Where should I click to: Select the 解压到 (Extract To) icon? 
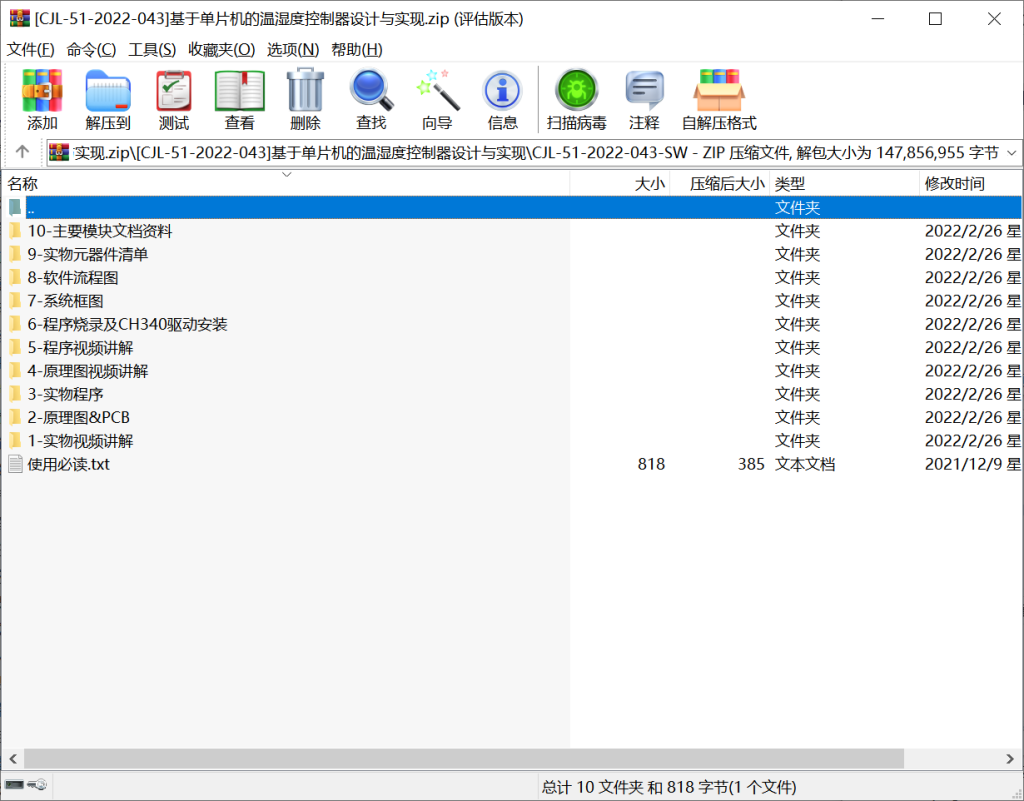click(108, 95)
